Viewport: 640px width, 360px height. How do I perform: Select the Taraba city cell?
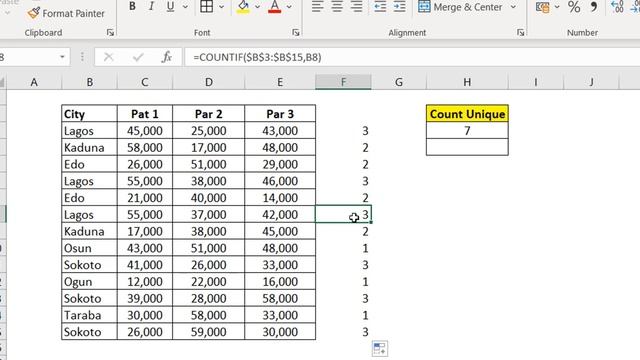(89, 315)
